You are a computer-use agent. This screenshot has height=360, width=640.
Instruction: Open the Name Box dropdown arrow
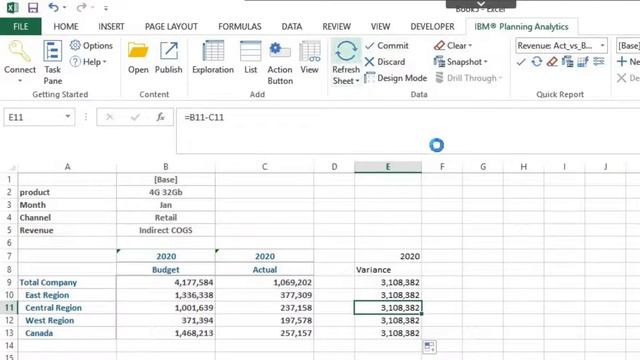click(68, 117)
